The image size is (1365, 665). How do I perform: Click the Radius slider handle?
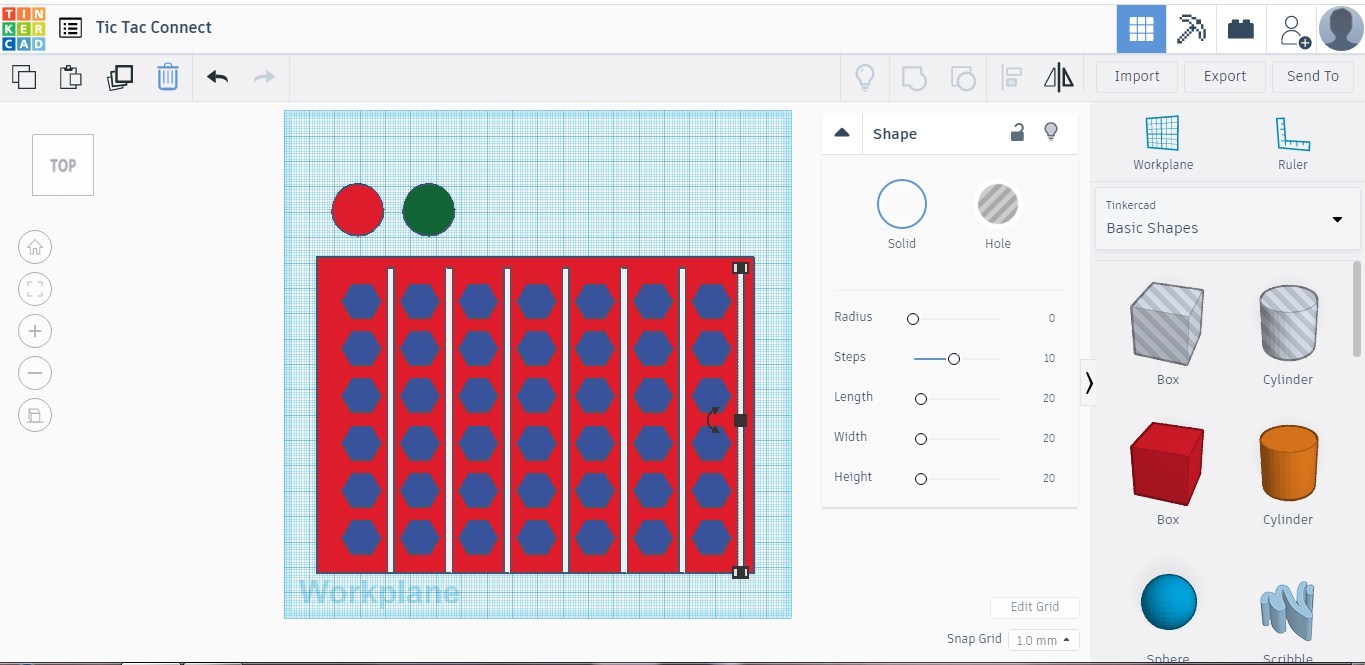click(x=912, y=319)
